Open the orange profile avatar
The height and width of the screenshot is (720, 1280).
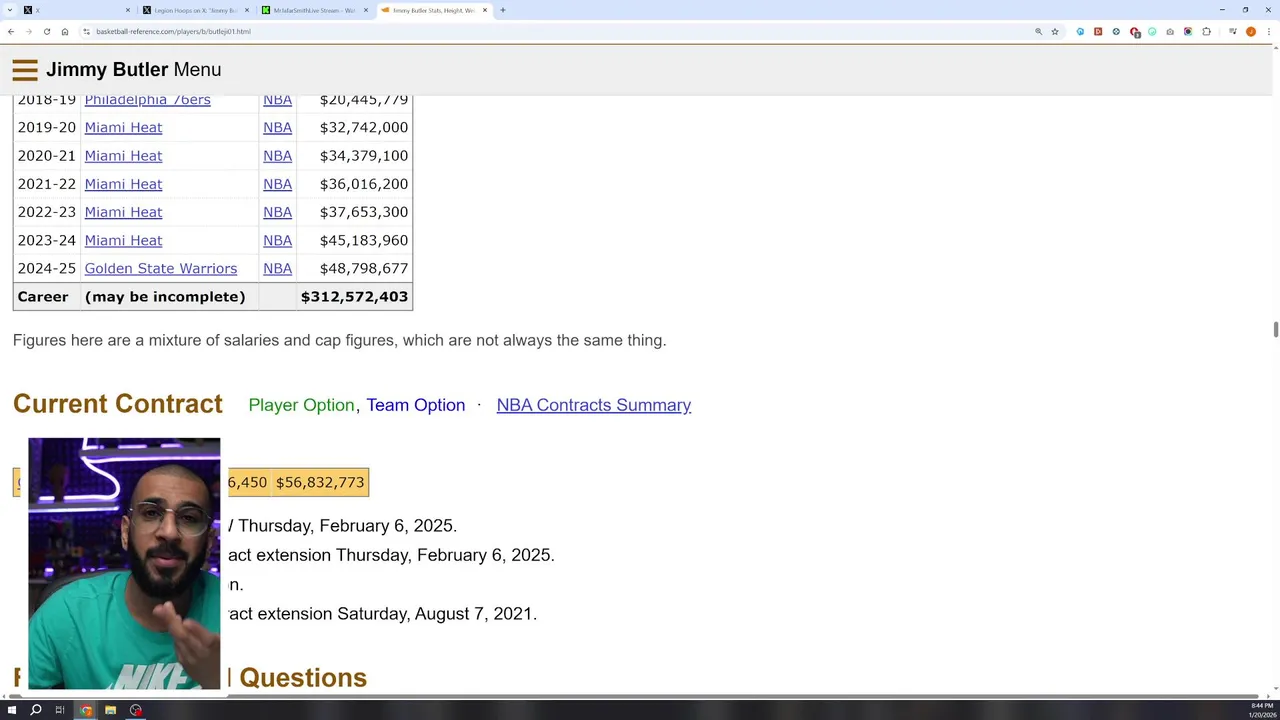click(x=1250, y=32)
